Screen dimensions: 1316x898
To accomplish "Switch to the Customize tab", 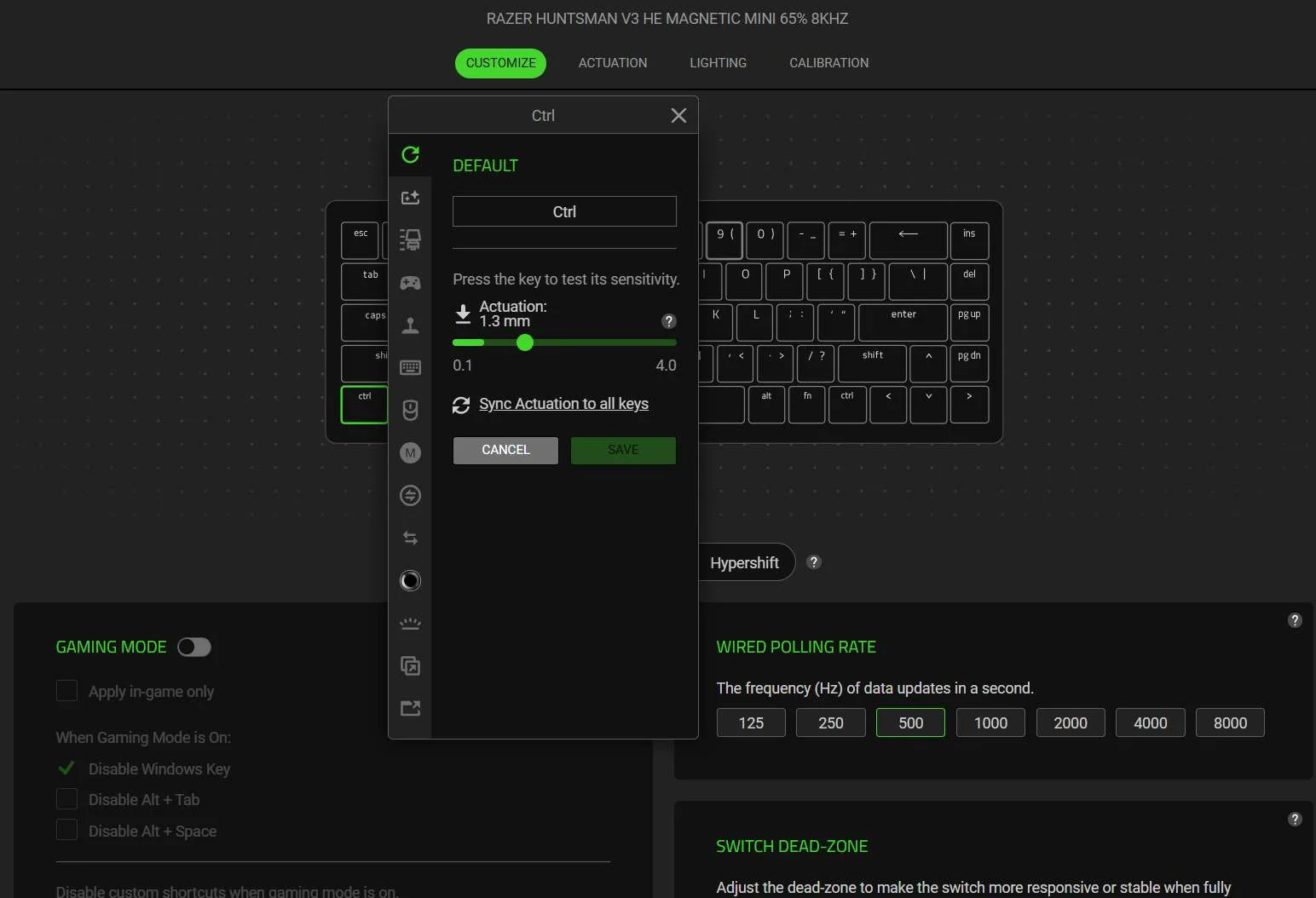I will (x=500, y=63).
